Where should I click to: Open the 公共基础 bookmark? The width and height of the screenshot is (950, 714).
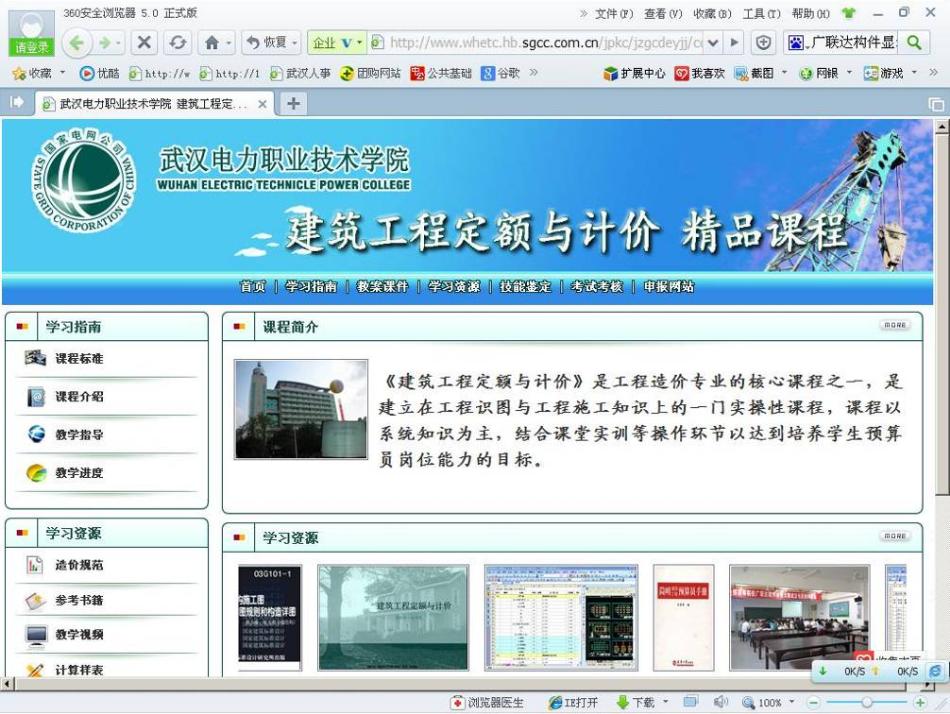441,73
